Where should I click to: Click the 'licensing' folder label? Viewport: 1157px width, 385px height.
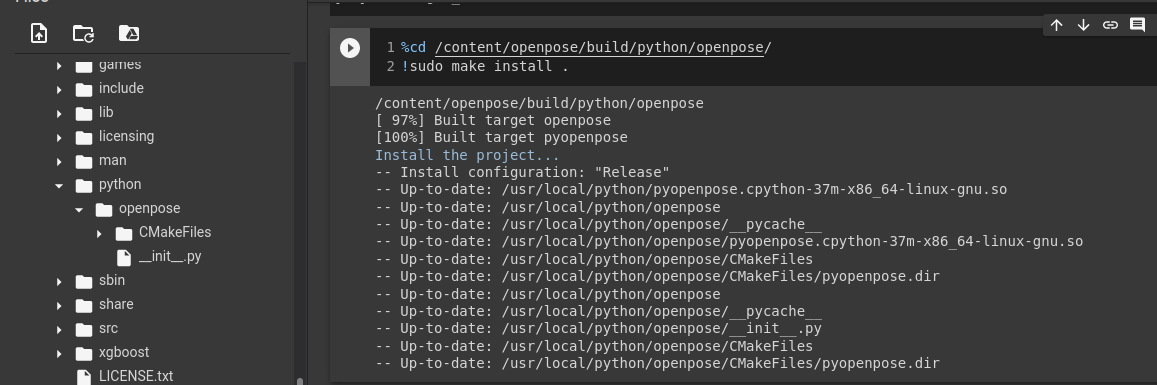(x=126, y=136)
